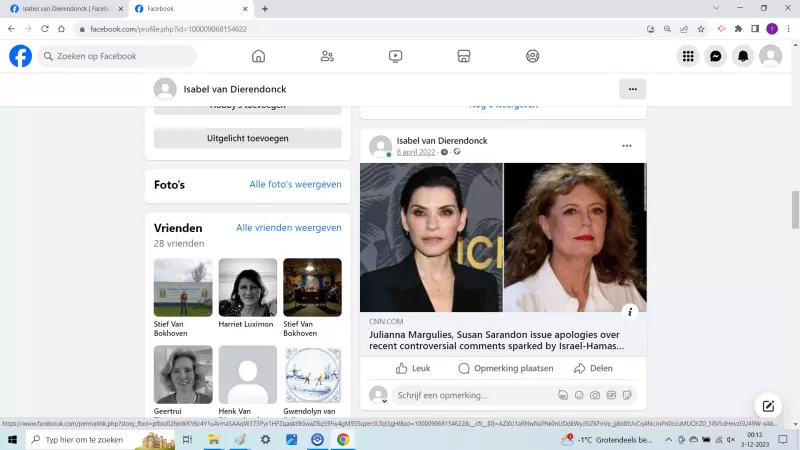Click the article info icon on image

pos(630,311)
